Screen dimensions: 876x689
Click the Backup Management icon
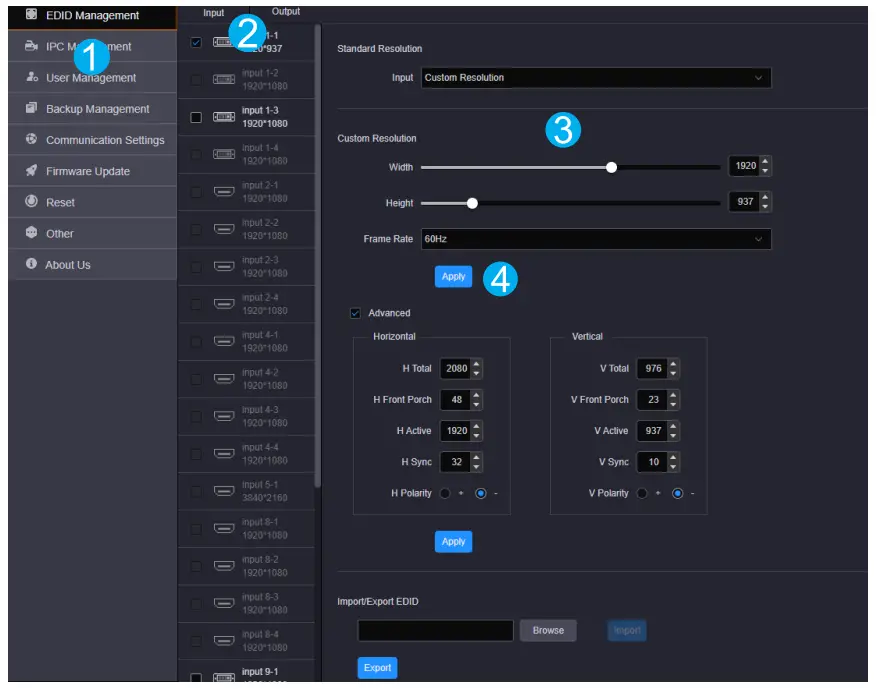coord(32,108)
